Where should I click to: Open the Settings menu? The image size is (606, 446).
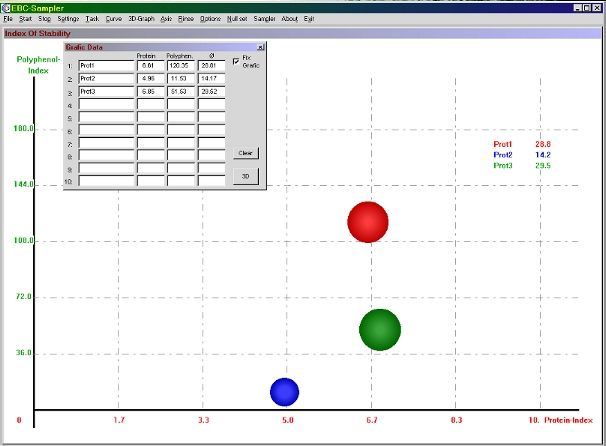[68, 19]
